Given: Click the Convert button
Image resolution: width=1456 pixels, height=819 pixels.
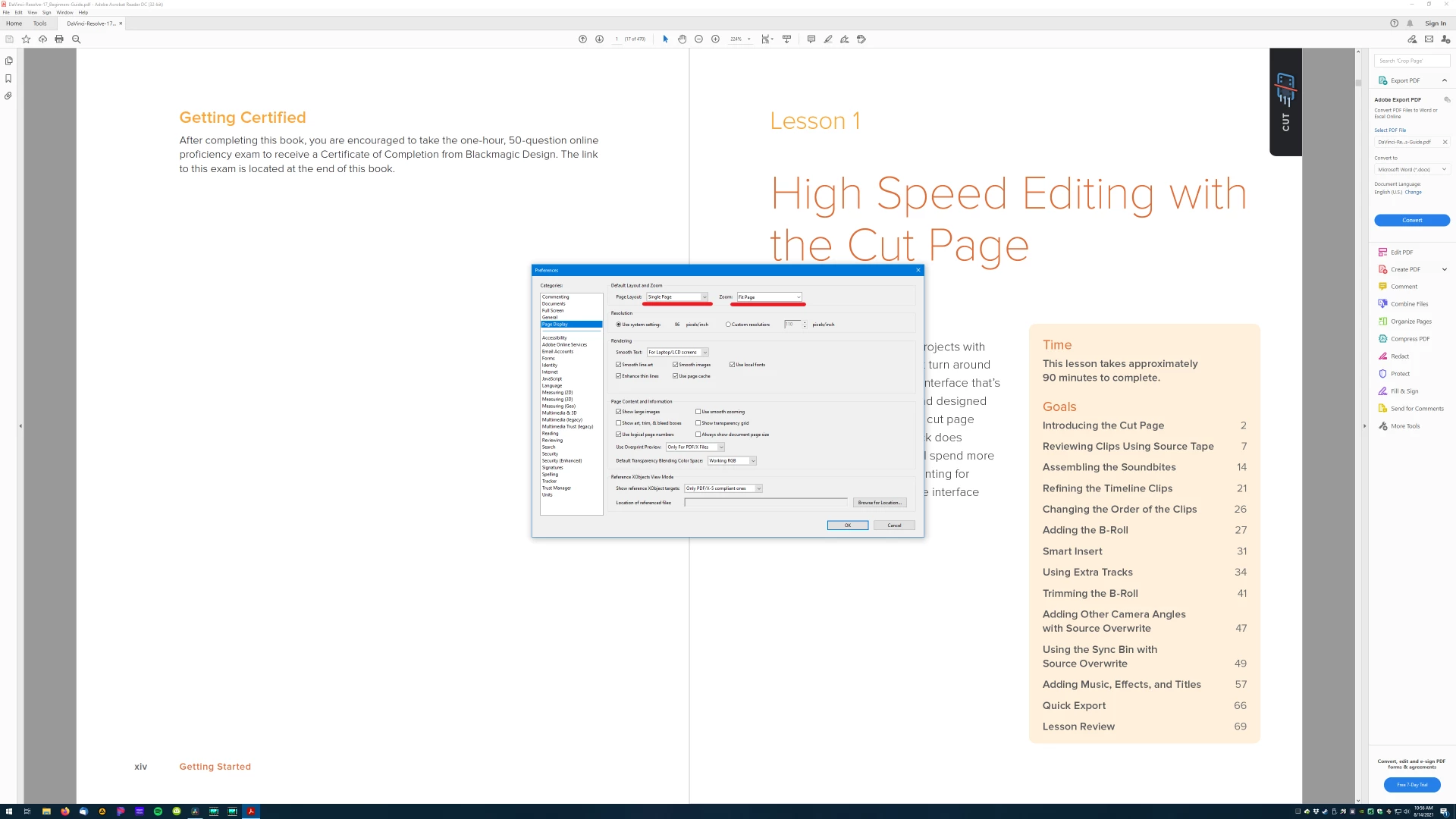Looking at the screenshot, I should tap(1411, 220).
